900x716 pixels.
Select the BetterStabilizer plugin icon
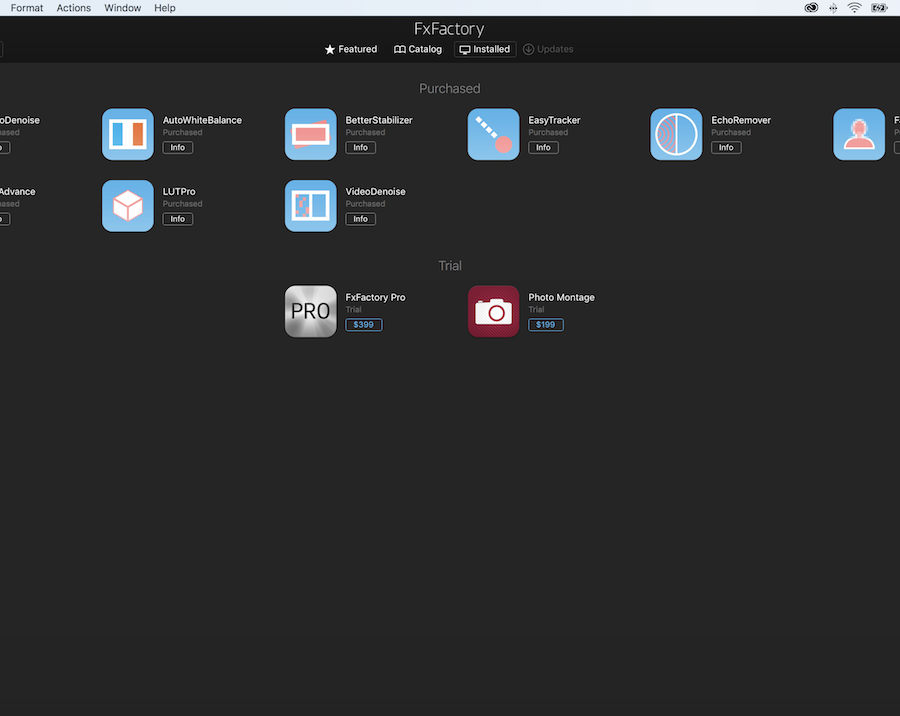coord(311,134)
